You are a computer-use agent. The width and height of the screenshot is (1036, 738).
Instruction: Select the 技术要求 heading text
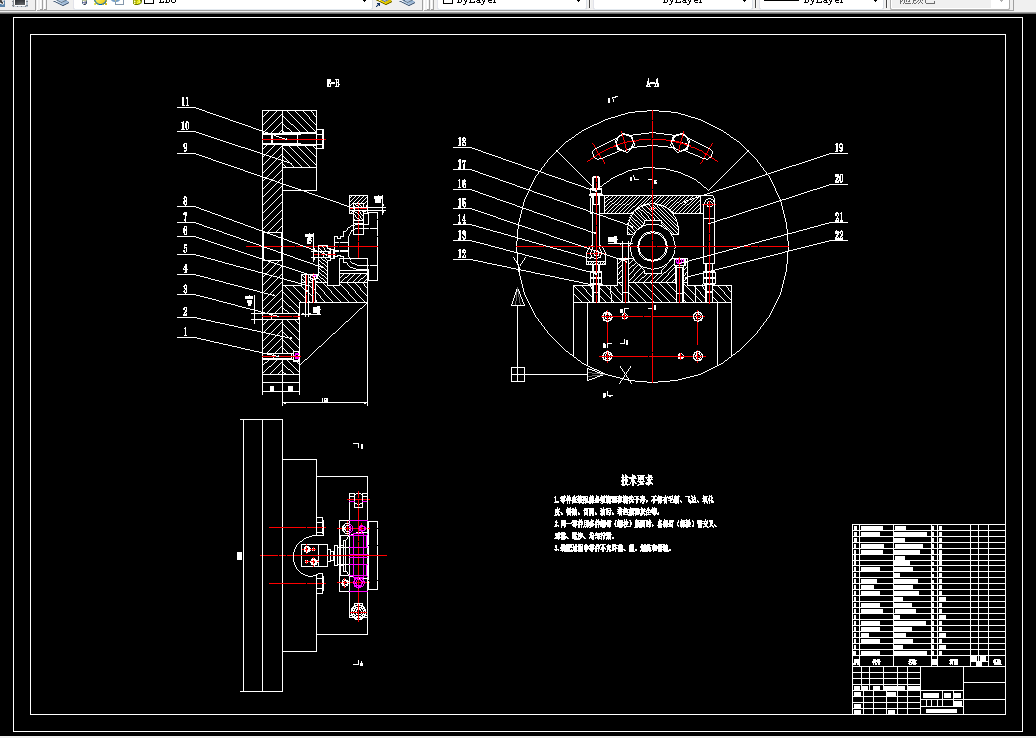coord(637,480)
